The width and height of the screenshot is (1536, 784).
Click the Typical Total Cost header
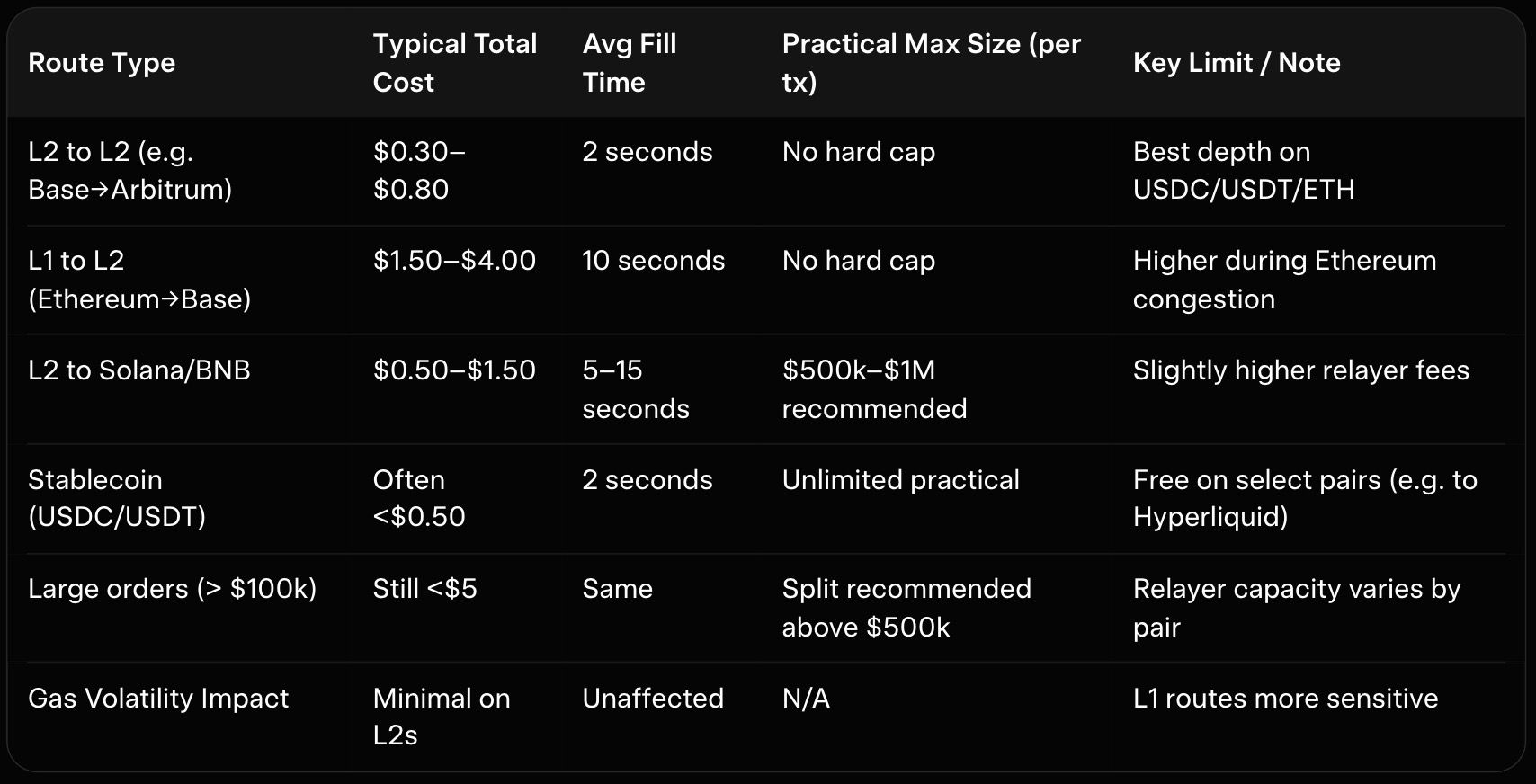[x=454, y=63]
